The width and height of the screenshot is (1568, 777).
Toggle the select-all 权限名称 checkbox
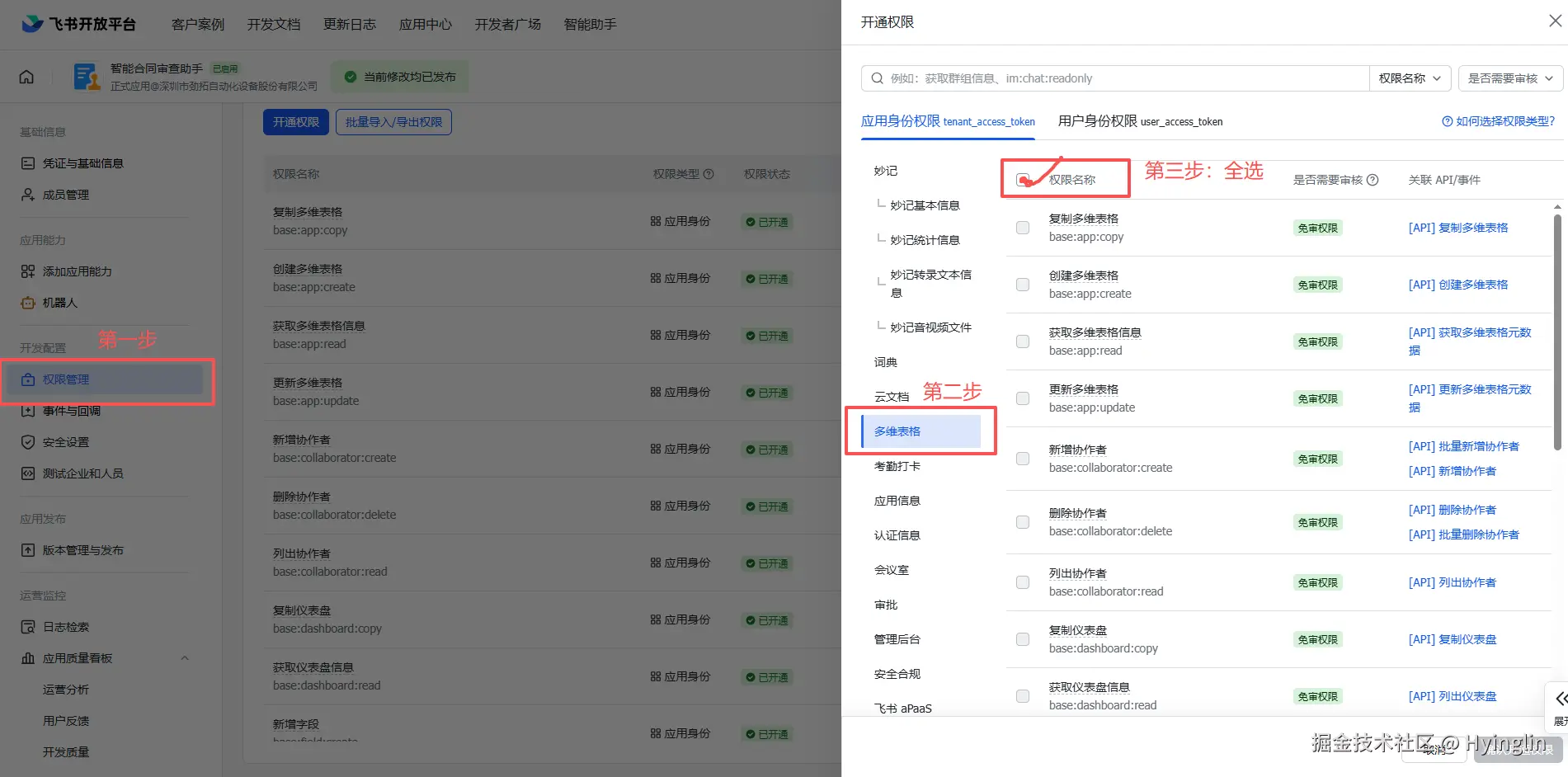coord(1023,180)
